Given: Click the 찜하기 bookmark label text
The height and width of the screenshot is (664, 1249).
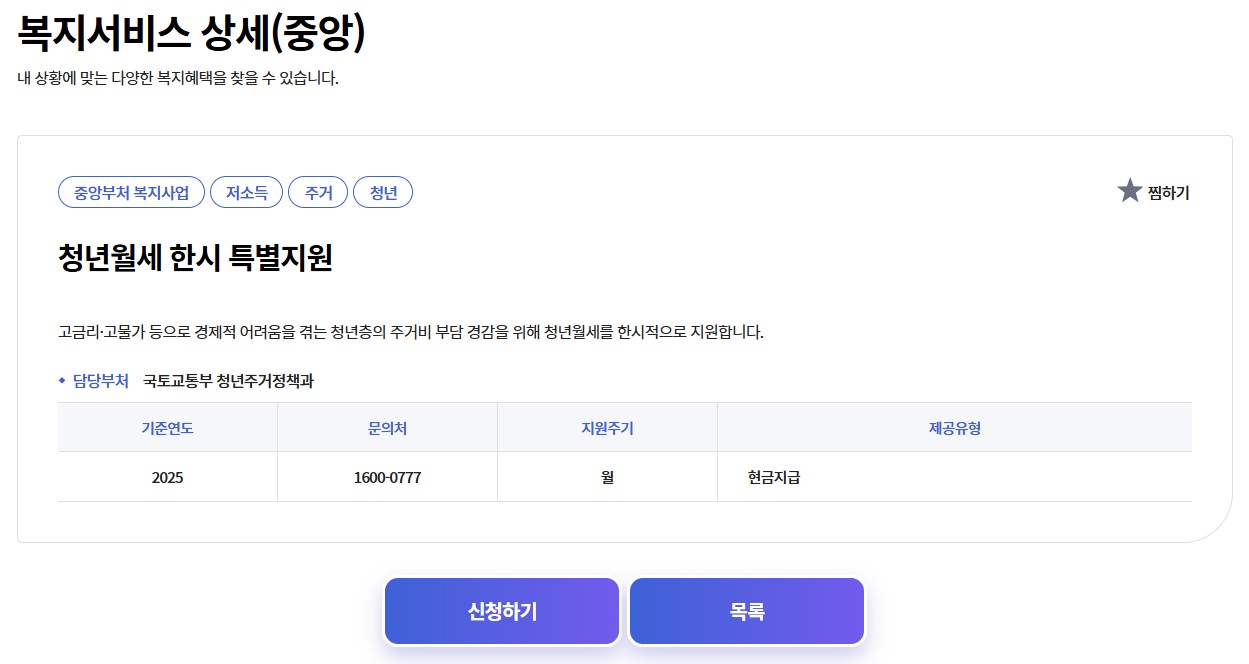Looking at the screenshot, I should pyautogui.click(x=1169, y=193).
